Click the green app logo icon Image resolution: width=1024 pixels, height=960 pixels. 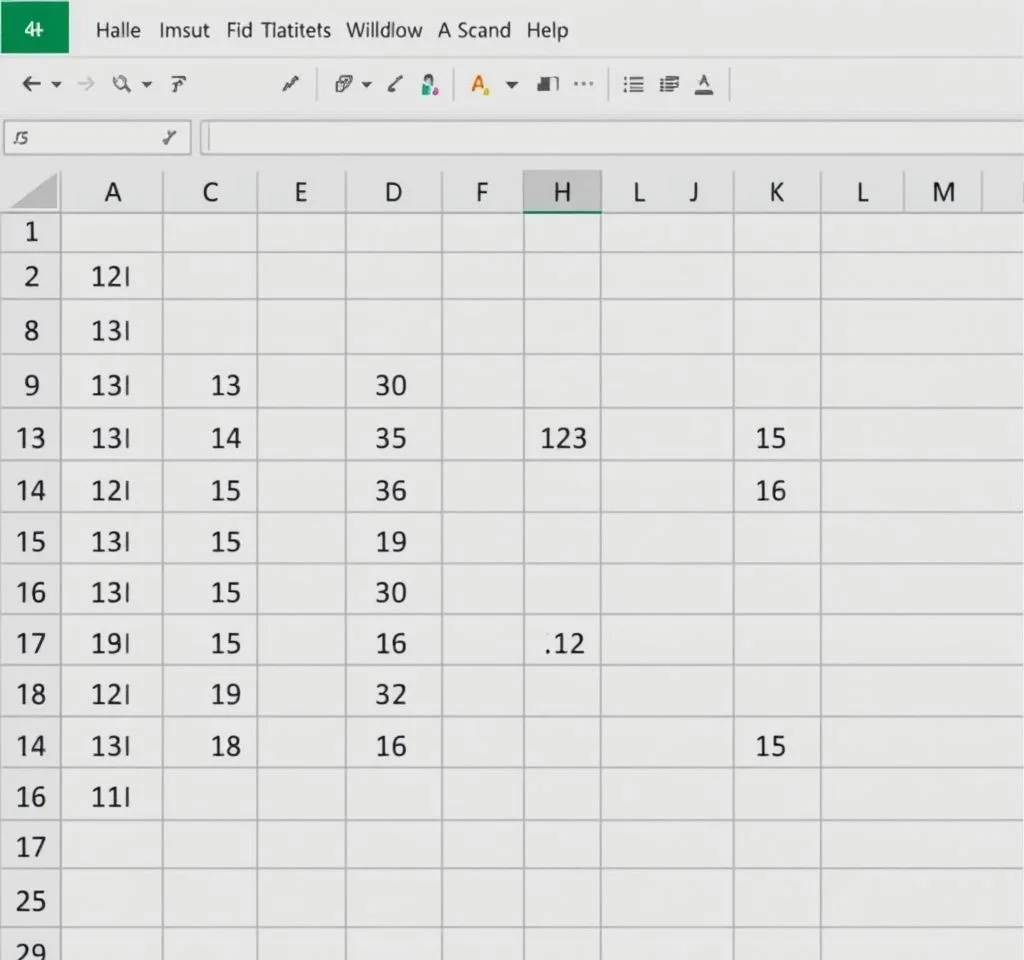pyautogui.click(x=35, y=28)
